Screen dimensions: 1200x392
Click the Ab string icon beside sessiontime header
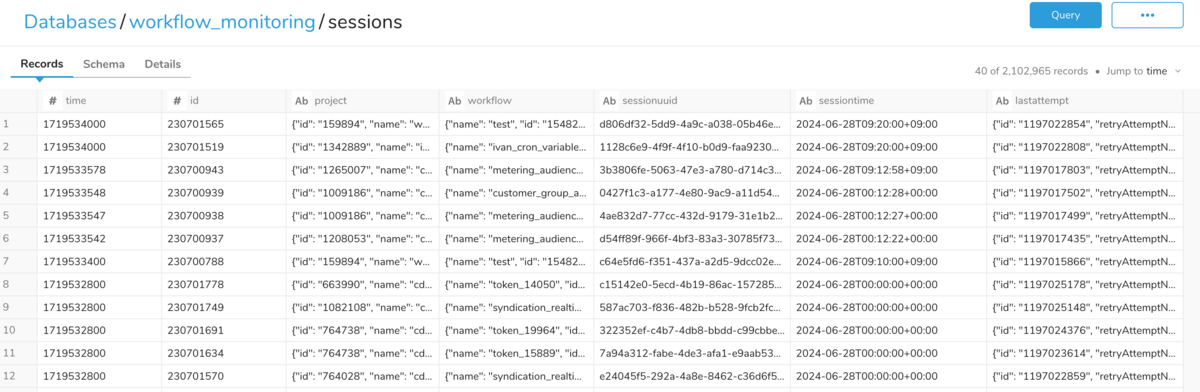point(805,101)
